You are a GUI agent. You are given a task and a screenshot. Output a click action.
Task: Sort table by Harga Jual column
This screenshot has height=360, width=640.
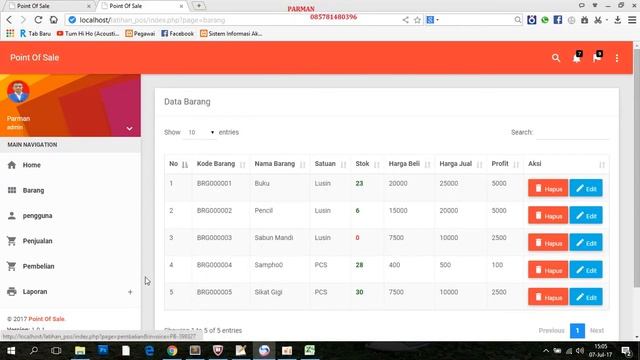click(460, 164)
